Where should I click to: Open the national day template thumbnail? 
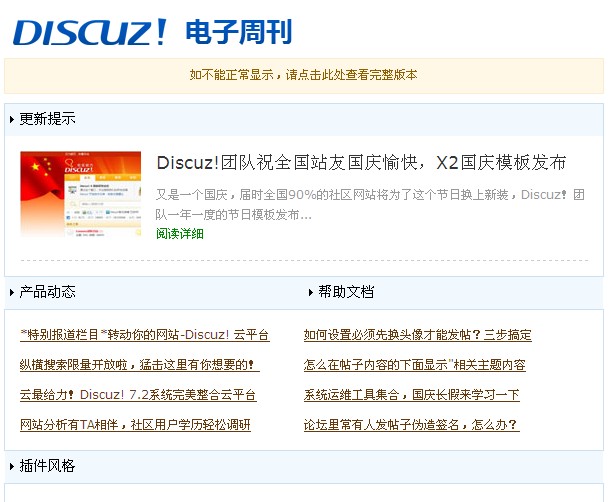click(81, 194)
